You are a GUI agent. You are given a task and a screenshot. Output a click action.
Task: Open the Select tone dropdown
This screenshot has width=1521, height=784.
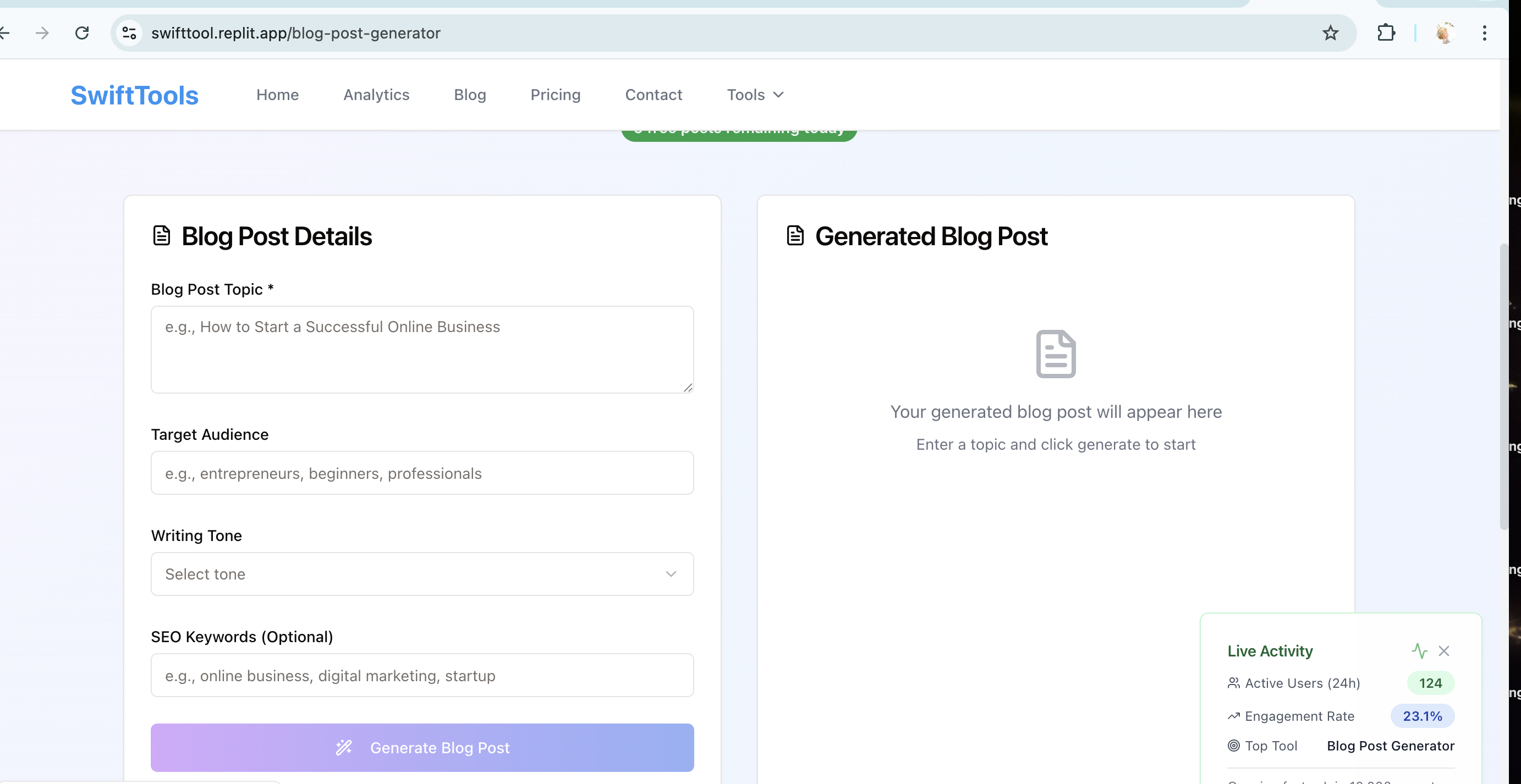tap(422, 574)
